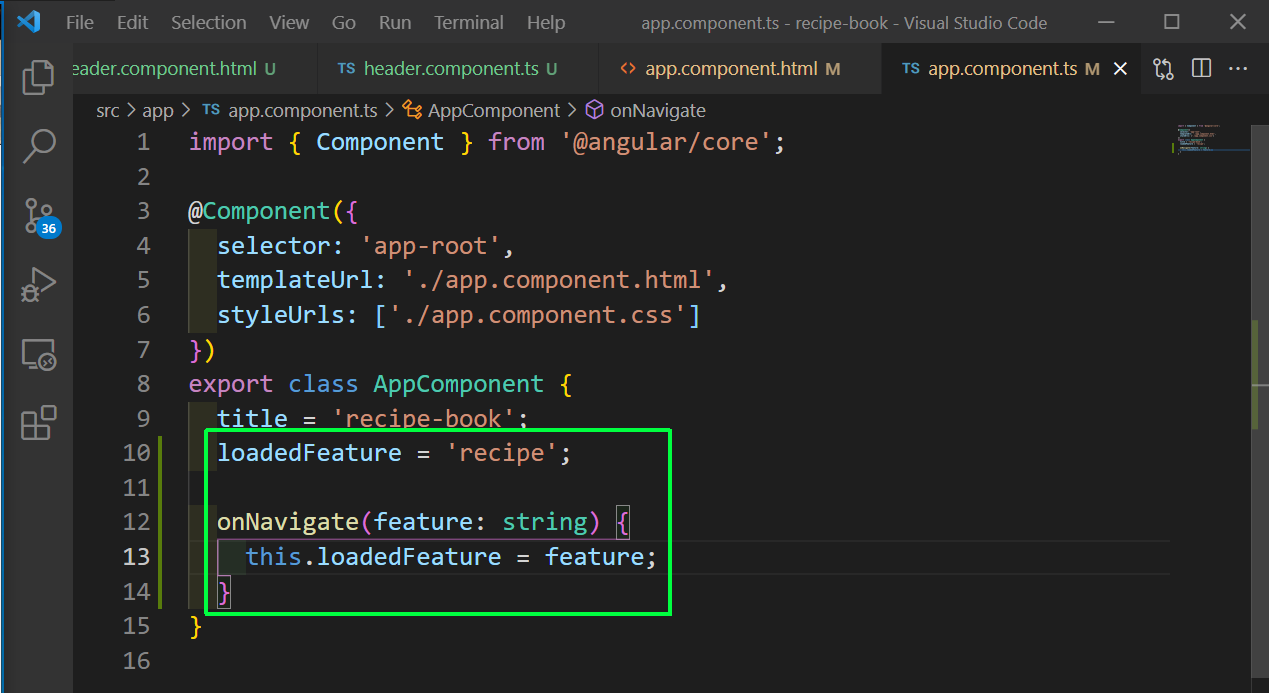Click line number 13 in gutter

137,556
